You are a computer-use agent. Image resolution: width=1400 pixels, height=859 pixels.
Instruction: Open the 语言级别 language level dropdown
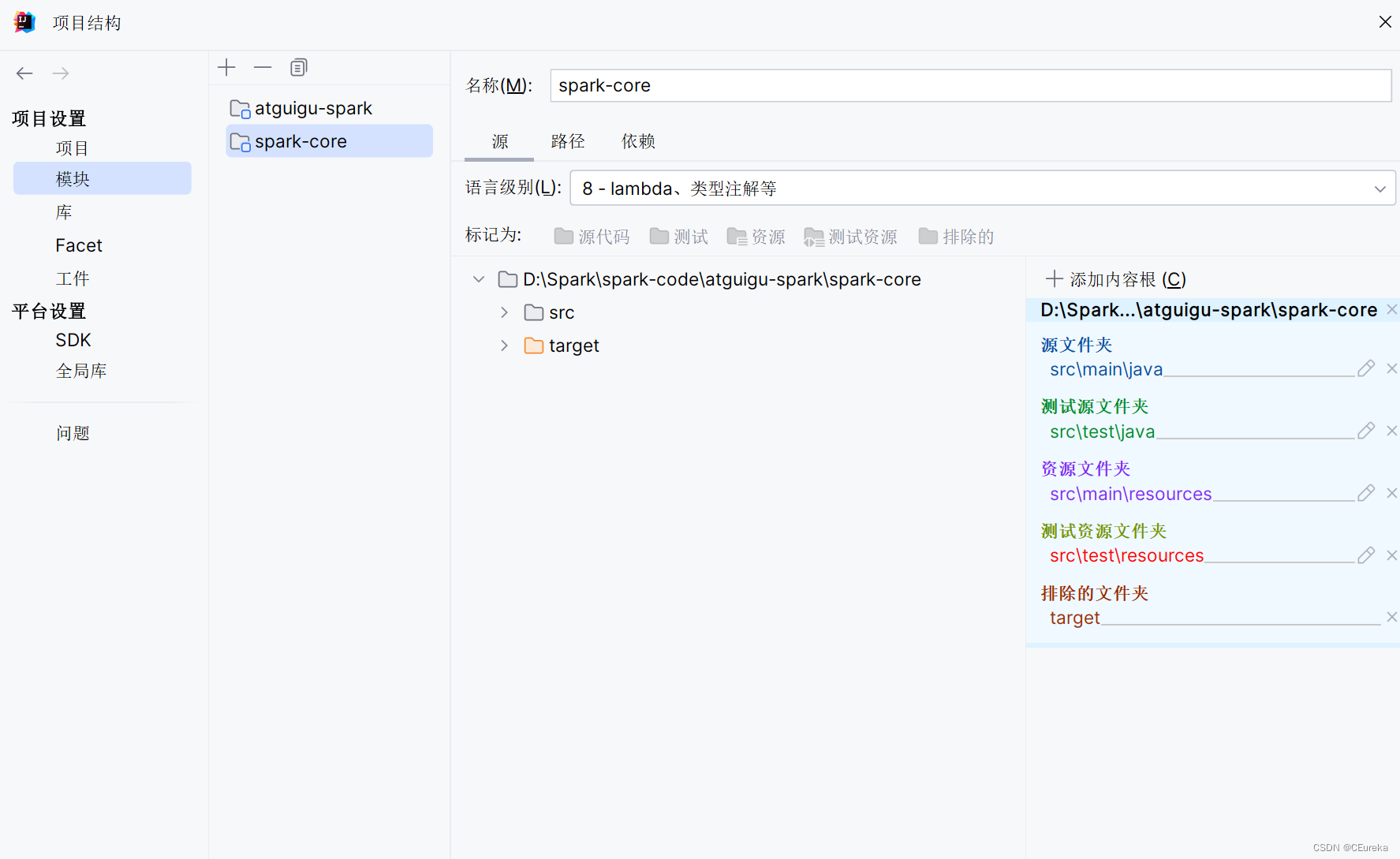tap(983, 189)
